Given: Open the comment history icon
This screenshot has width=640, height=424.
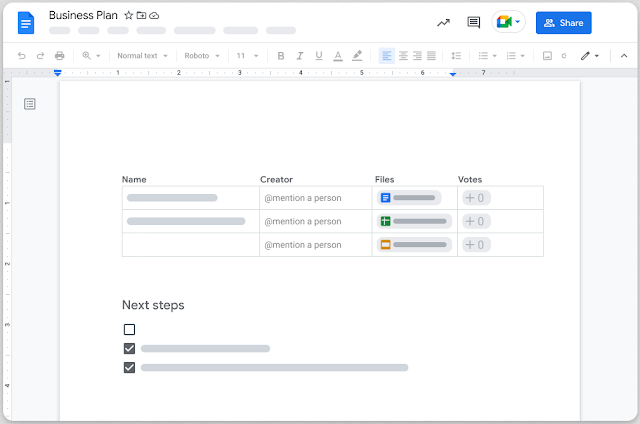Looking at the screenshot, I should [x=473, y=22].
